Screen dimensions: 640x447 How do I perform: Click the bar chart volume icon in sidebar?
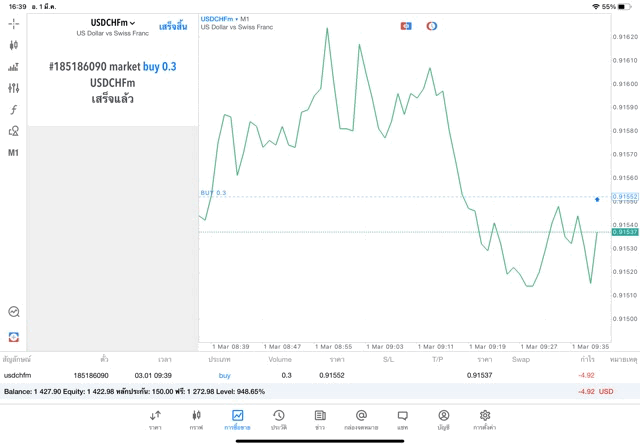[14, 67]
